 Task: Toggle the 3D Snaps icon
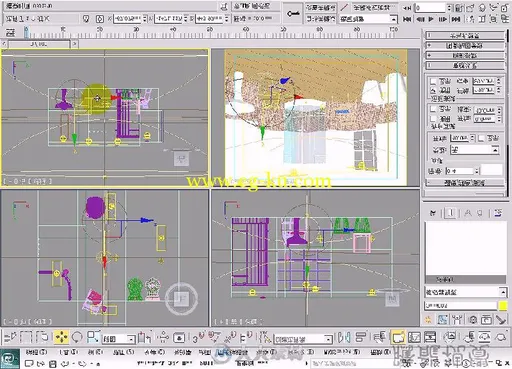(x=198, y=337)
